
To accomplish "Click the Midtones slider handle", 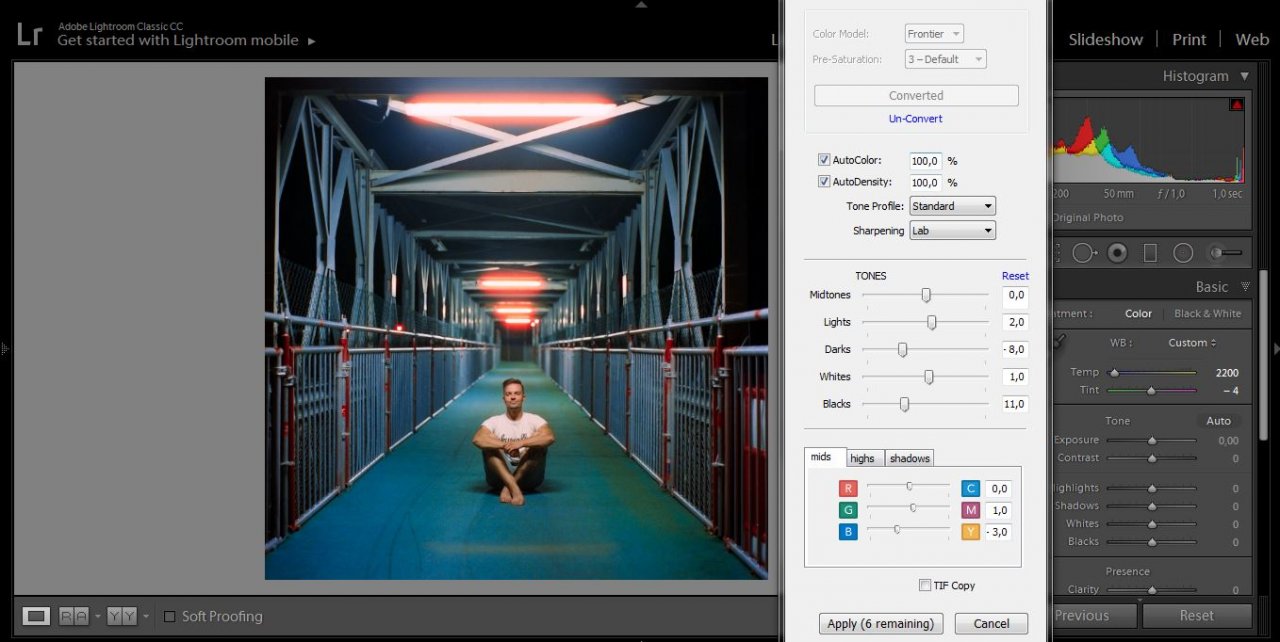I will (x=926, y=295).
